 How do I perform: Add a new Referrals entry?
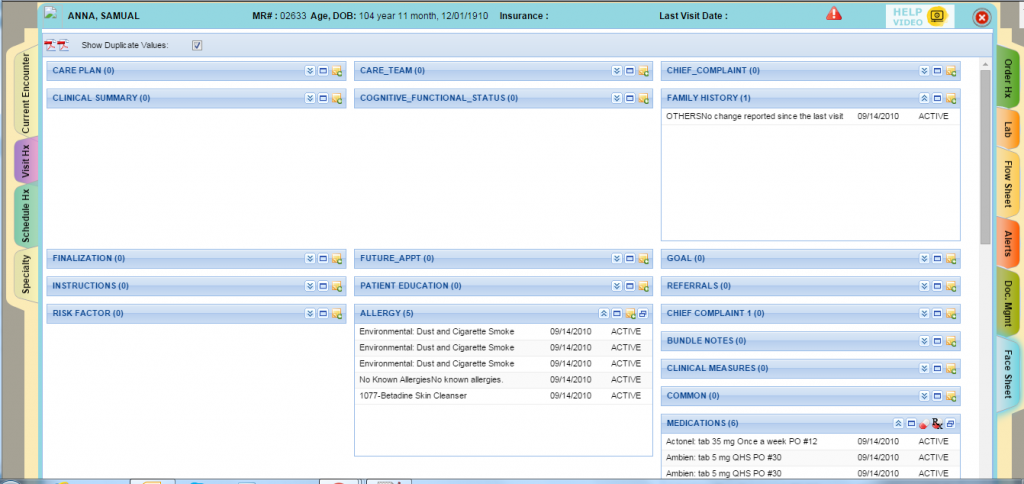951,286
